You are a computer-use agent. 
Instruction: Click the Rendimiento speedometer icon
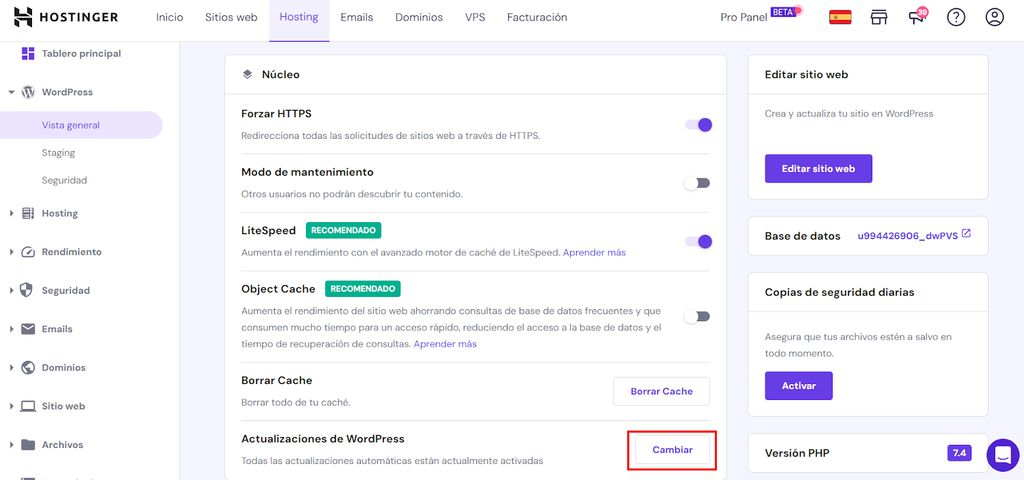click(x=28, y=251)
